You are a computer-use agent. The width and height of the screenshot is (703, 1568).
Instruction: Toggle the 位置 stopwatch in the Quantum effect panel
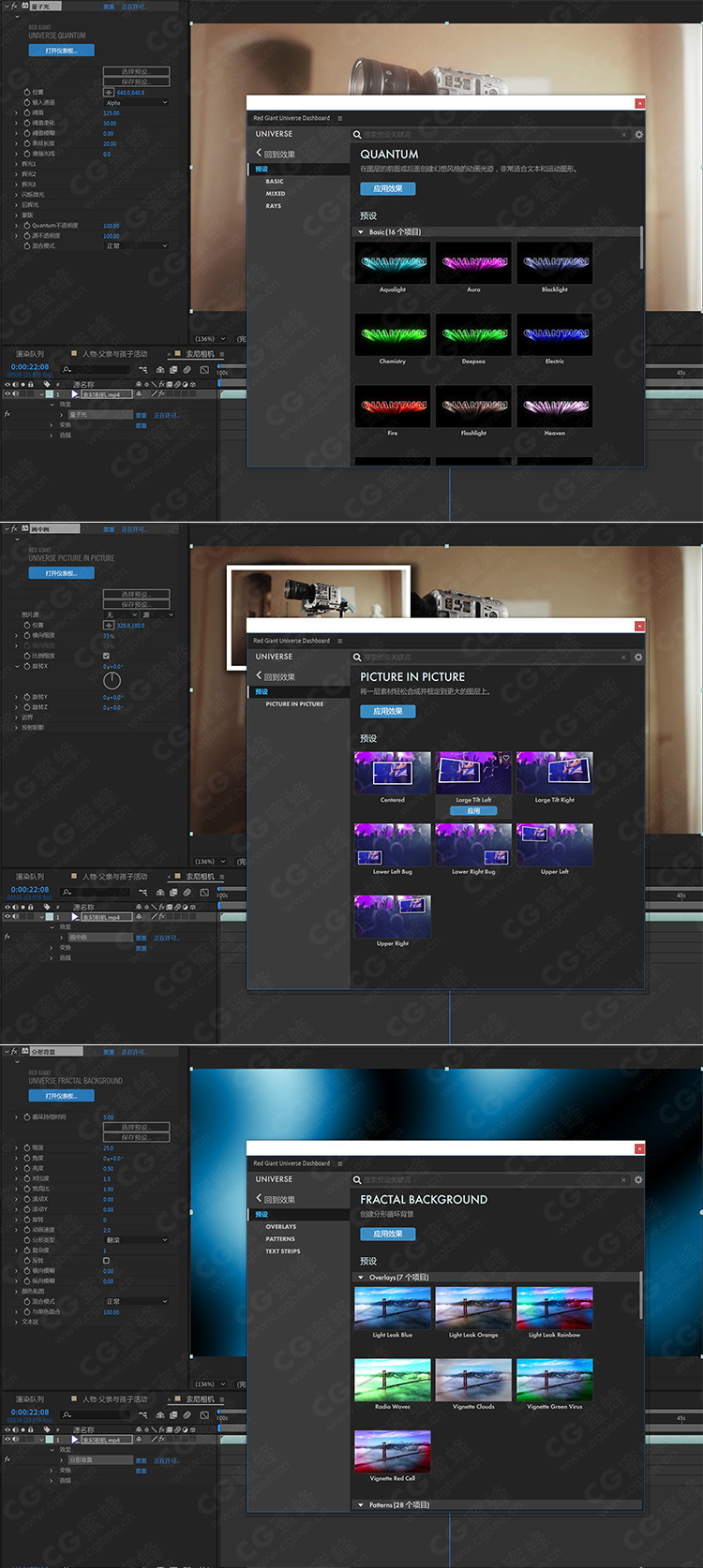point(26,92)
